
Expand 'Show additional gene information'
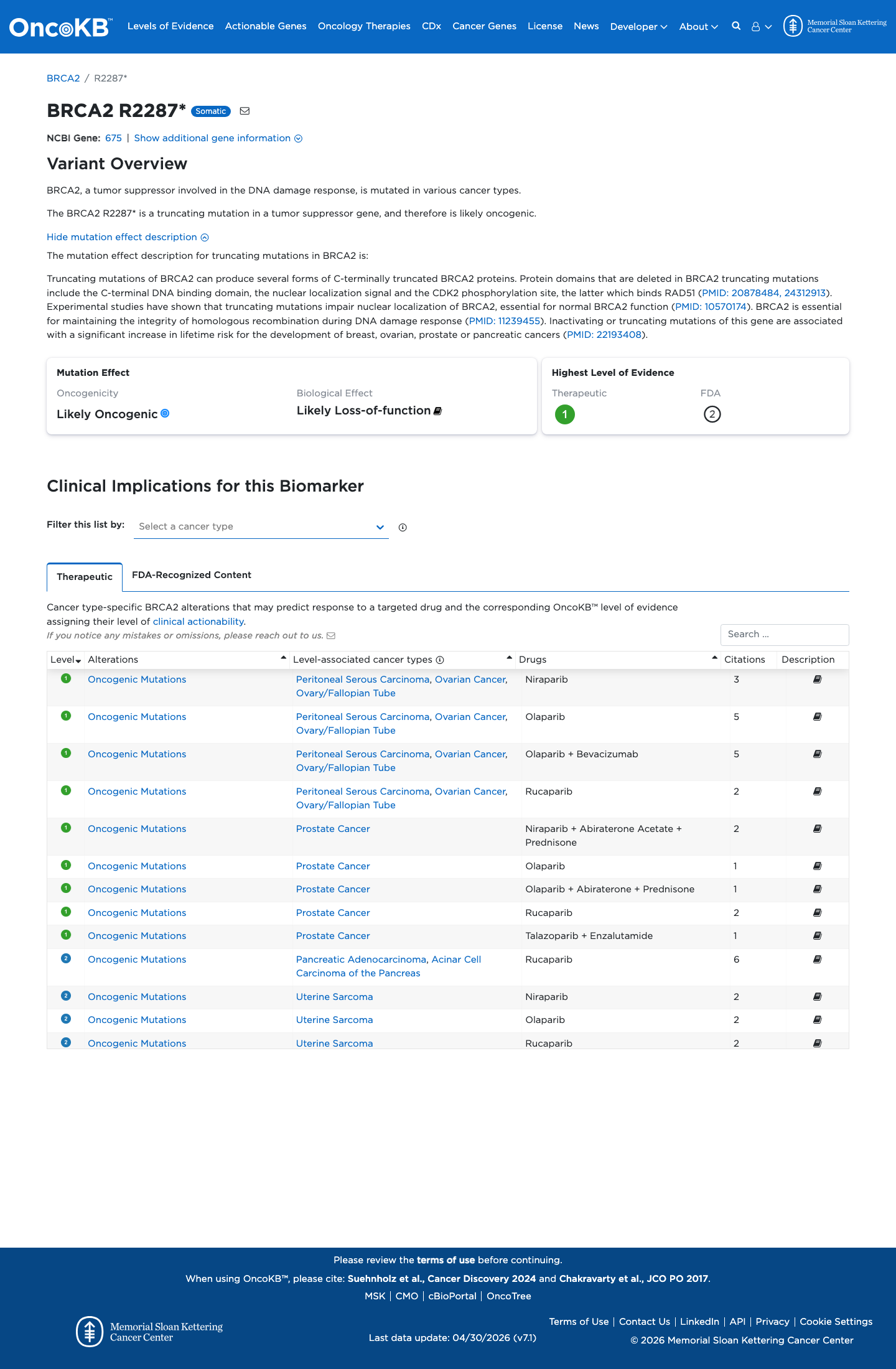(x=218, y=138)
